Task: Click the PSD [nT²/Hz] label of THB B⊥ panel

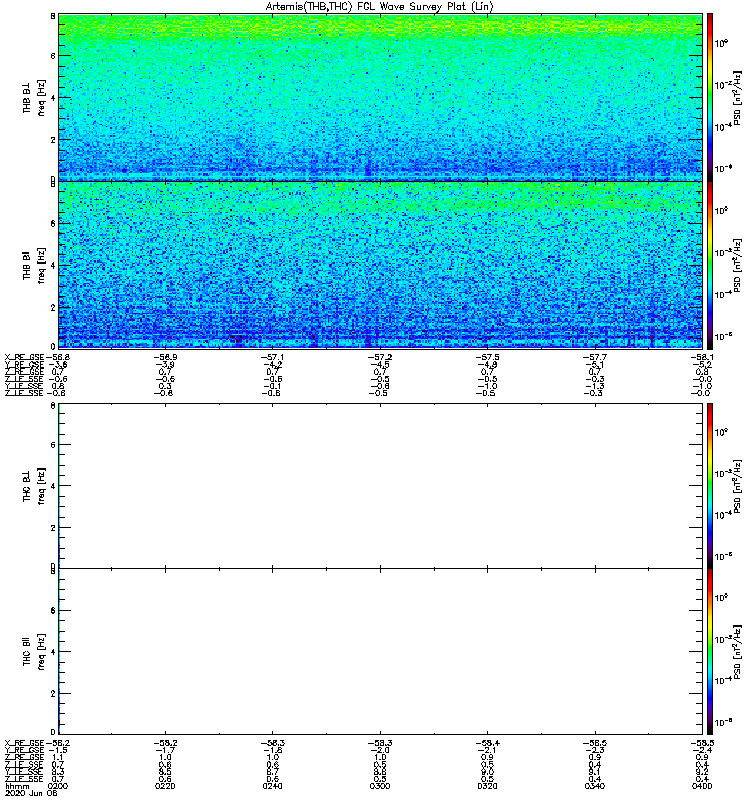Action: point(738,97)
